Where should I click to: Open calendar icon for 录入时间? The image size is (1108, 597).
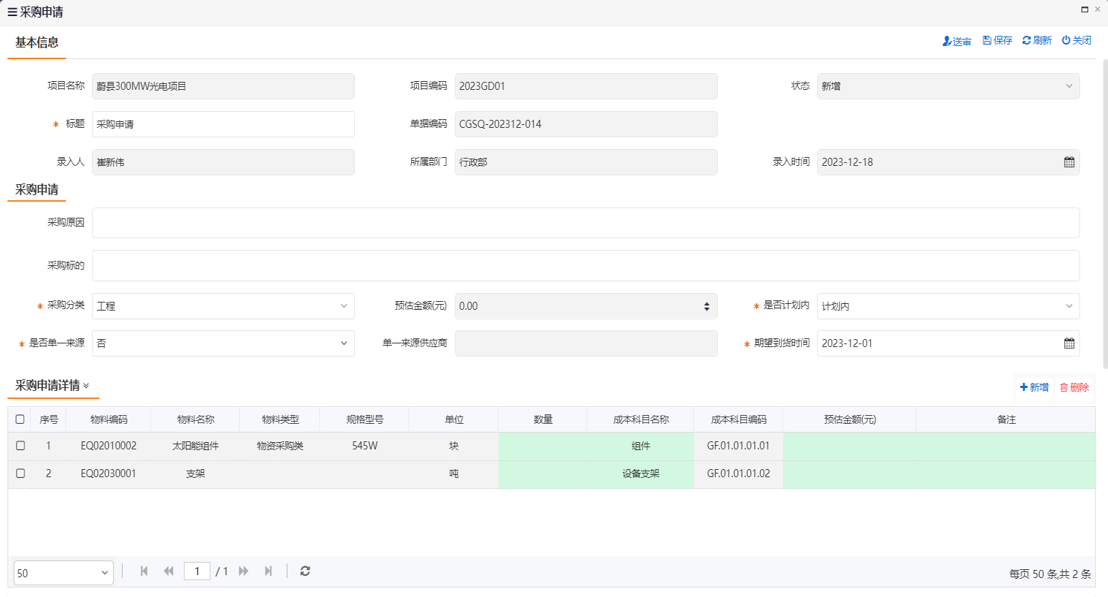pyautogui.click(x=1069, y=162)
